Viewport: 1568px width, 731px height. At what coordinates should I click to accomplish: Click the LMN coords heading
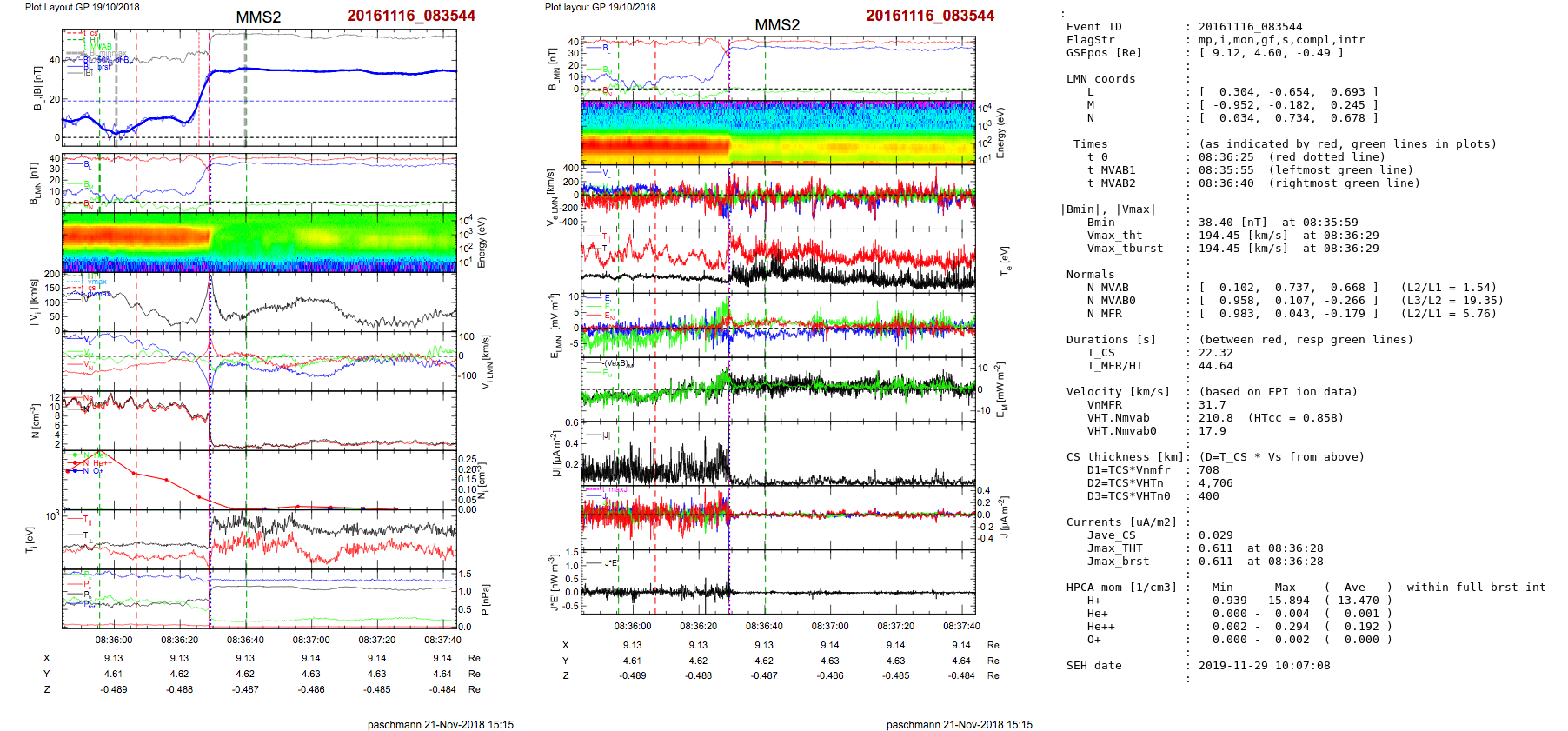[x=1100, y=79]
